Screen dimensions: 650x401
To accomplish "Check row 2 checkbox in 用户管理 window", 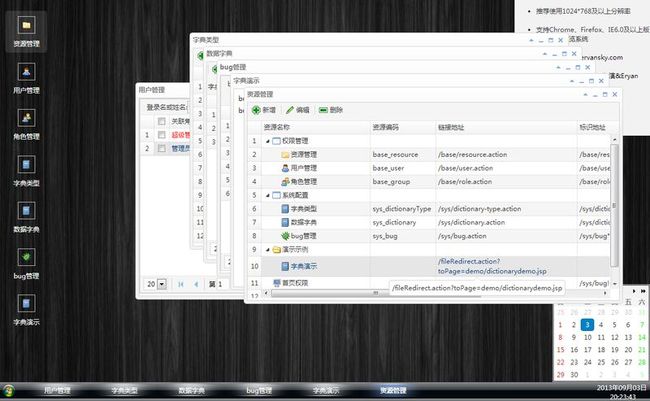I will pyautogui.click(x=162, y=148).
